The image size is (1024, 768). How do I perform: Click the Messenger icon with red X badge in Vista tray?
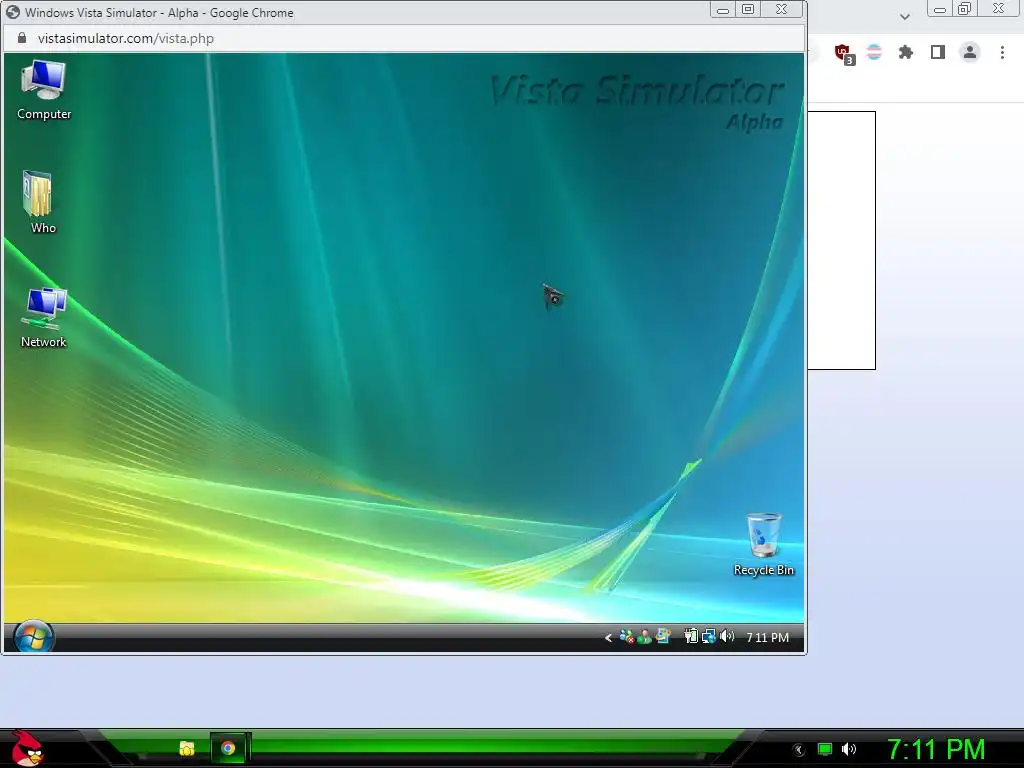coord(626,637)
